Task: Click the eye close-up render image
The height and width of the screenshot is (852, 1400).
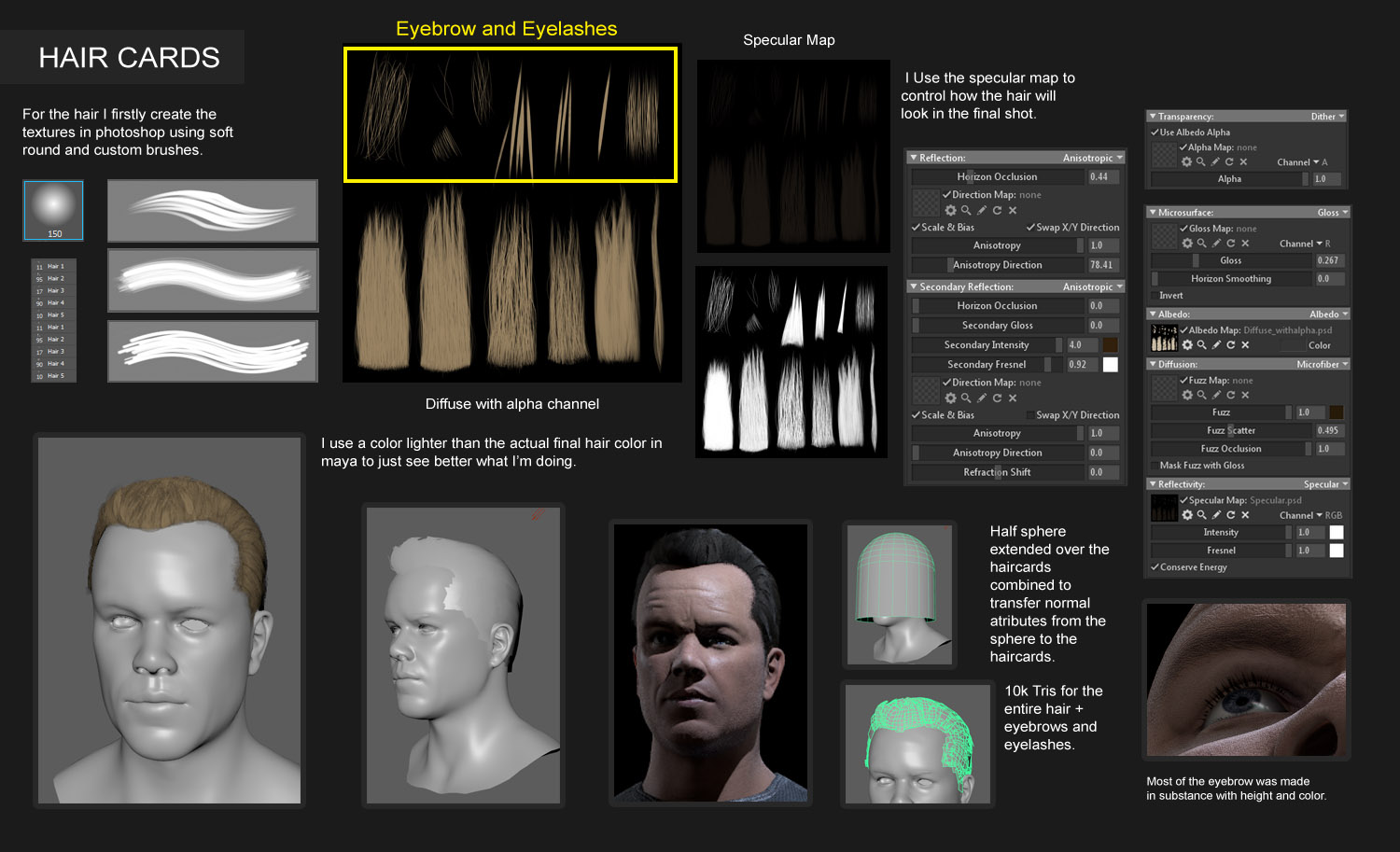Action: coord(1246,679)
